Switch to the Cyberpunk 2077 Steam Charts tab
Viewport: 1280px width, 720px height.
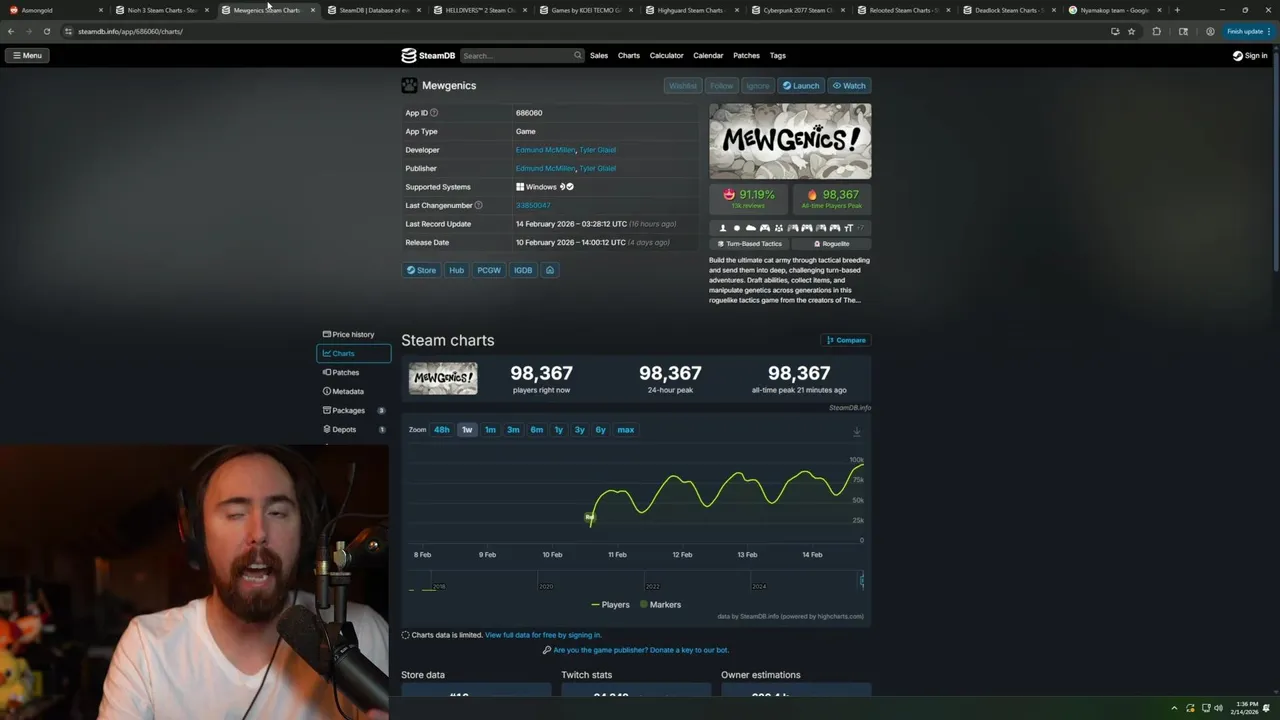[799, 10]
